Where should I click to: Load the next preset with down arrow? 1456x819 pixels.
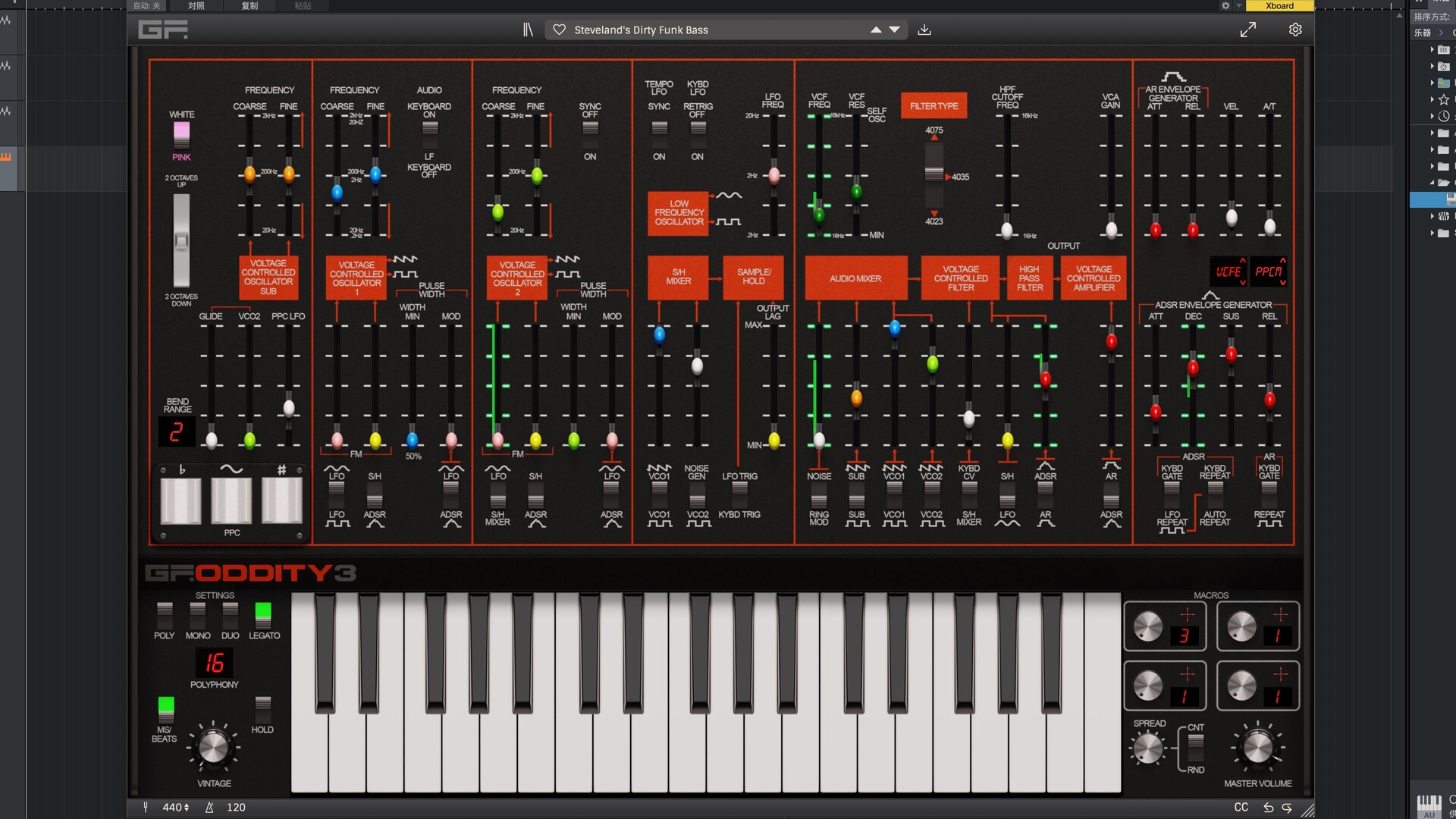tap(895, 30)
